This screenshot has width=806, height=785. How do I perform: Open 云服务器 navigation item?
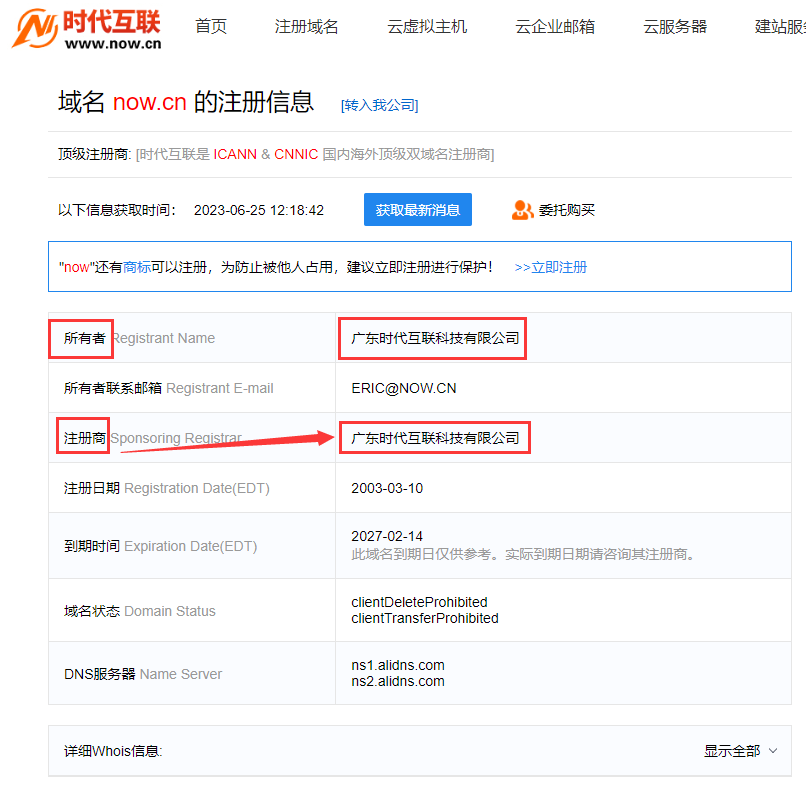(675, 26)
